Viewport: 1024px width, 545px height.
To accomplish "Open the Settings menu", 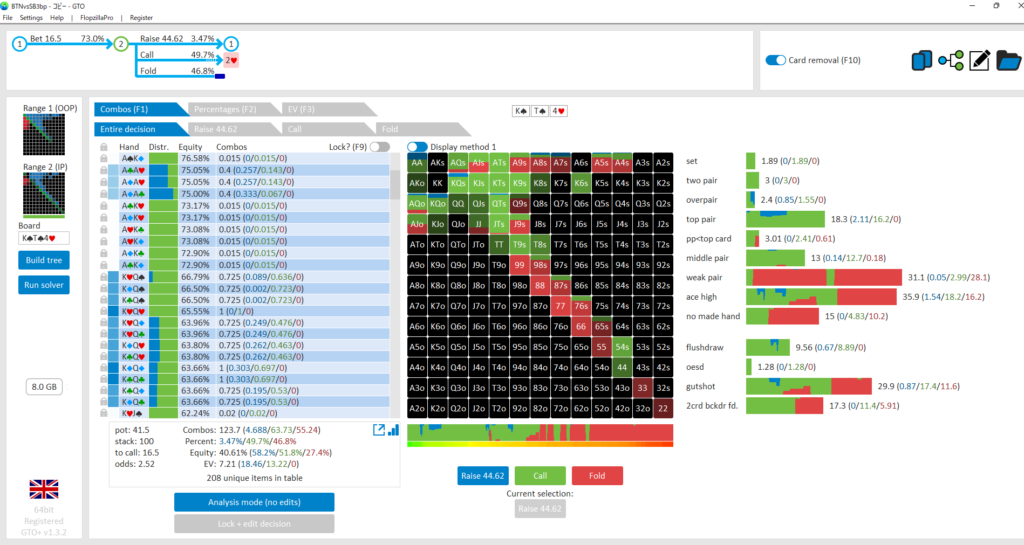I will 31,18.
